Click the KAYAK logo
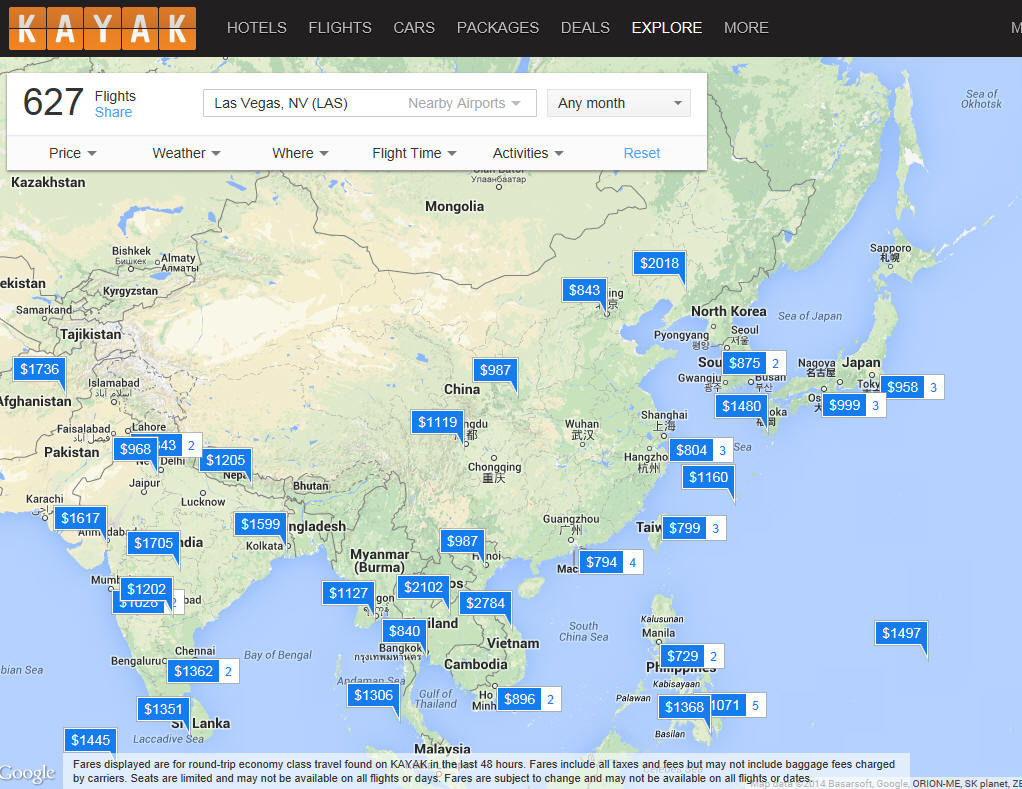This screenshot has height=789, width=1022. coord(102,29)
